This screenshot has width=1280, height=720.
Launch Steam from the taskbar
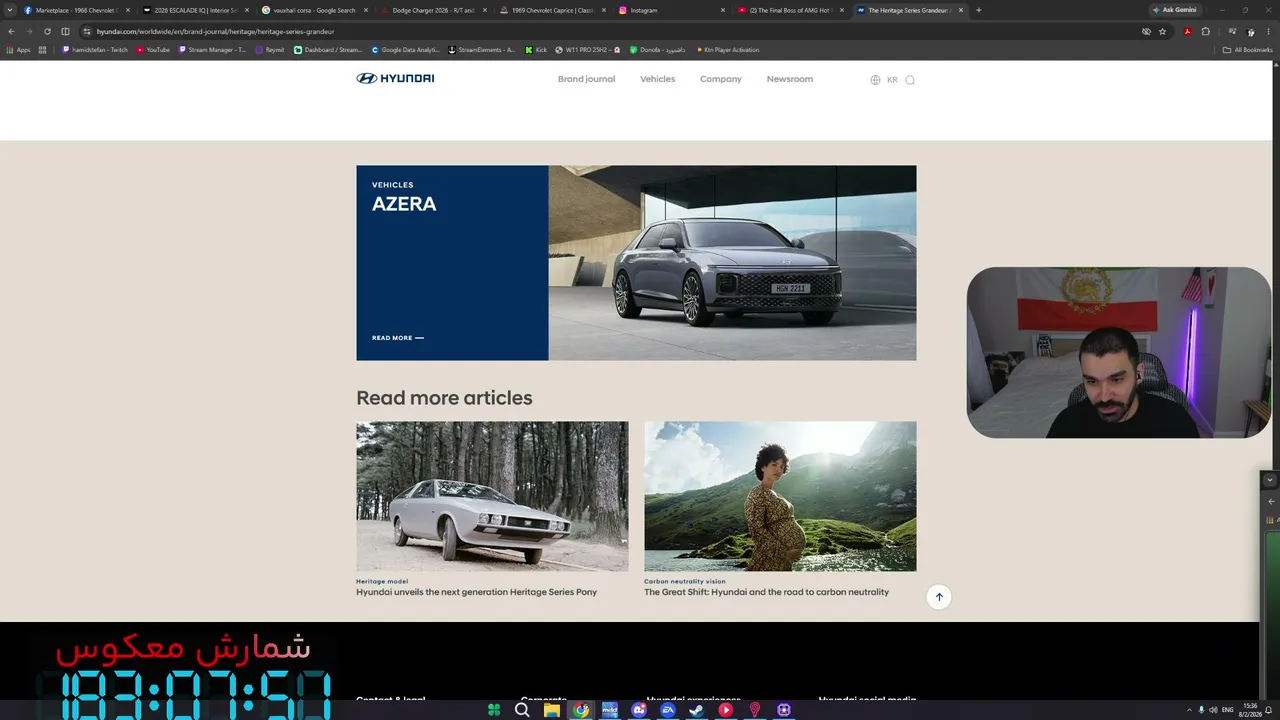697,710
